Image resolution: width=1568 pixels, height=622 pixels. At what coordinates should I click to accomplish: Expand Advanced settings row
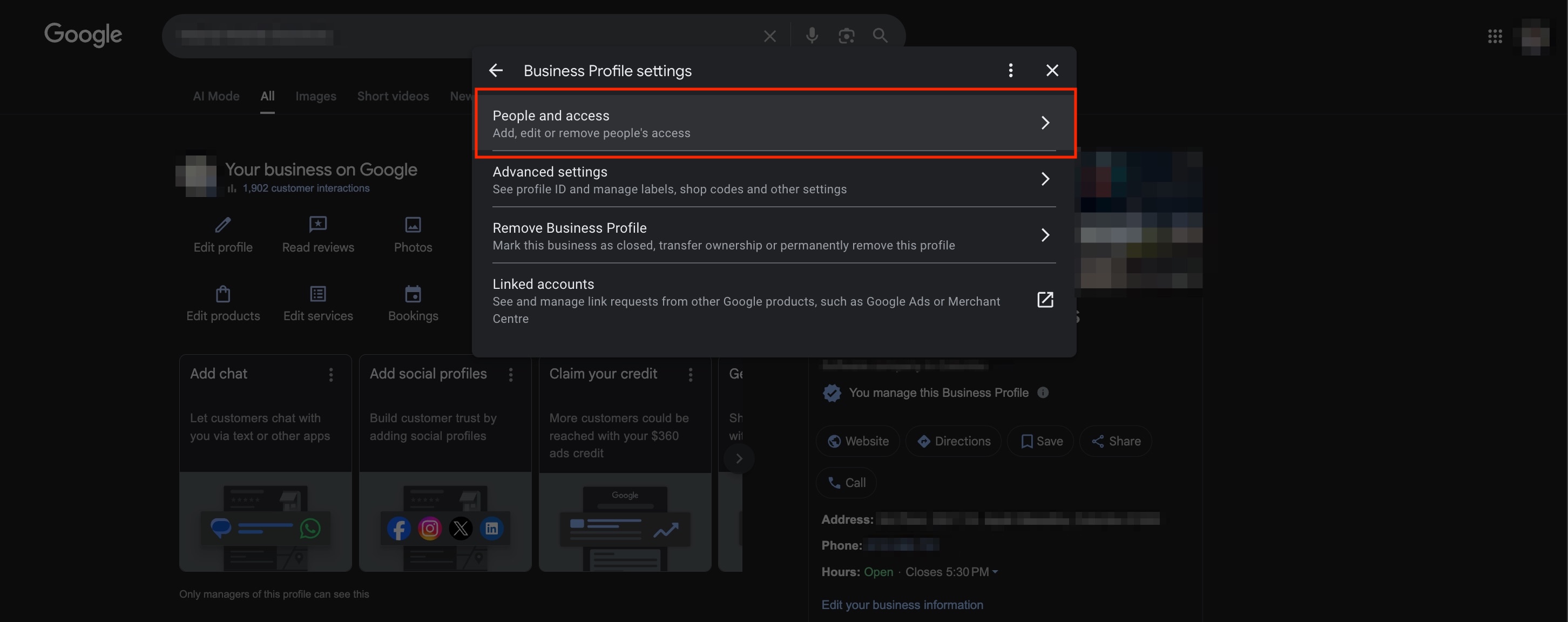click(773, 180)
